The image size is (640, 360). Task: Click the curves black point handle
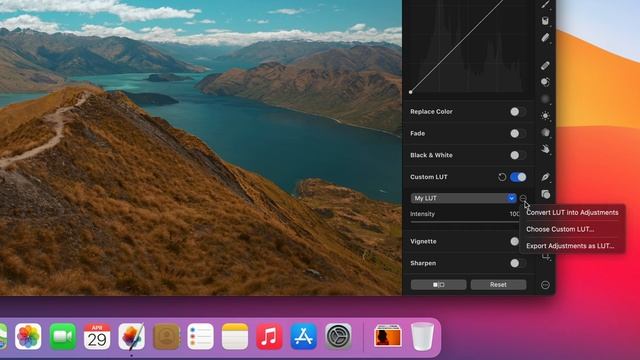pyautogui.click(x=411, y=92)
